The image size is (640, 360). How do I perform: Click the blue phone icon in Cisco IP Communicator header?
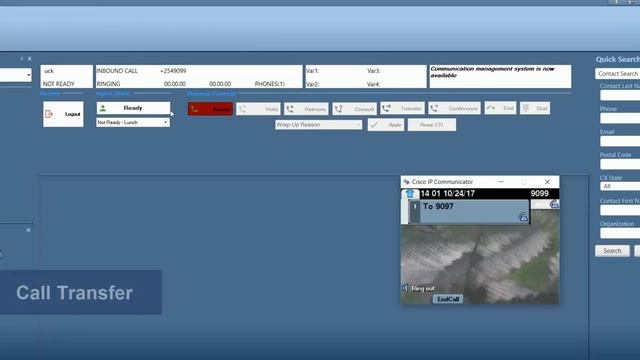pyautogui.click(x=410, y=194)
